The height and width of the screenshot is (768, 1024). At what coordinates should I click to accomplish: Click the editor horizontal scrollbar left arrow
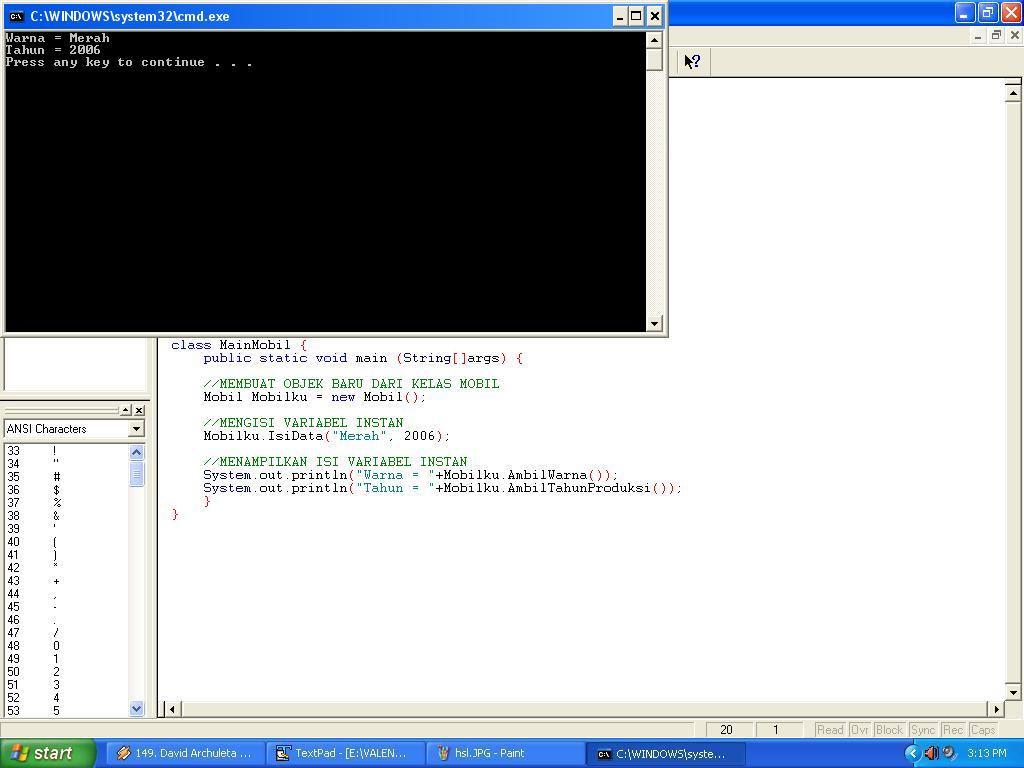[x=172, y=709]
